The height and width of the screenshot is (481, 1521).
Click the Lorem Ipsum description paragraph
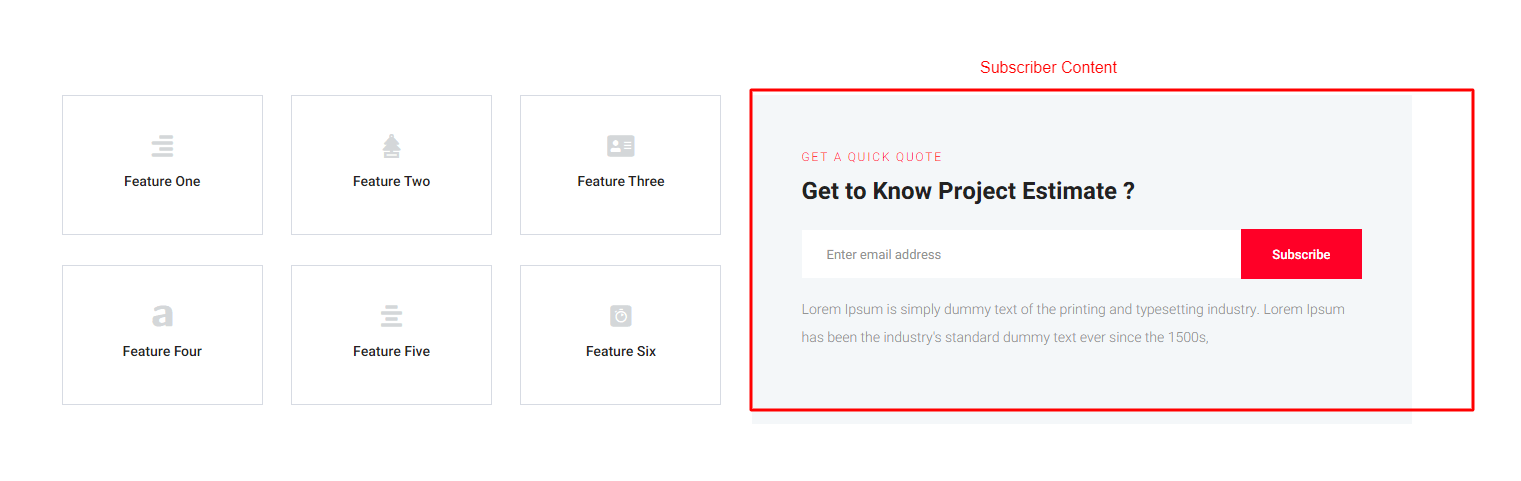click(x=1072, y=323)
